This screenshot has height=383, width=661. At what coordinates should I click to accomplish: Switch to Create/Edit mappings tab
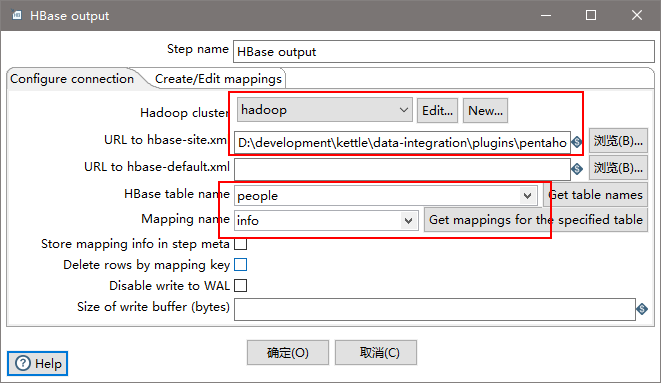tap(218, 79)
